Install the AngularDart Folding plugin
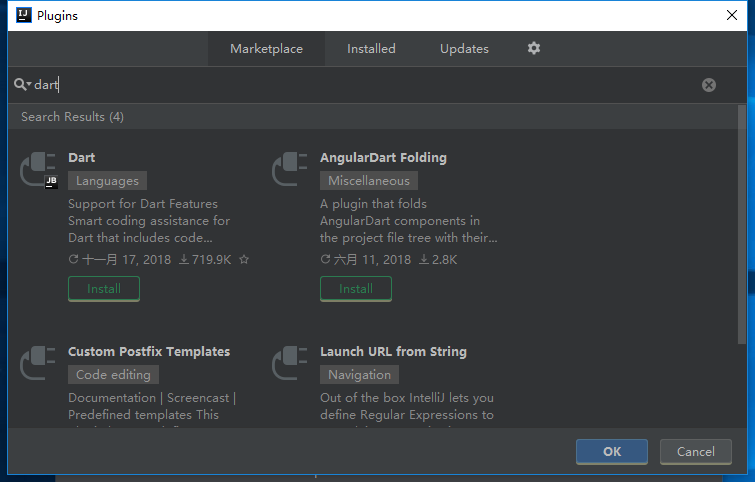This screenshot has width=755, height=482. pos(356,289)
